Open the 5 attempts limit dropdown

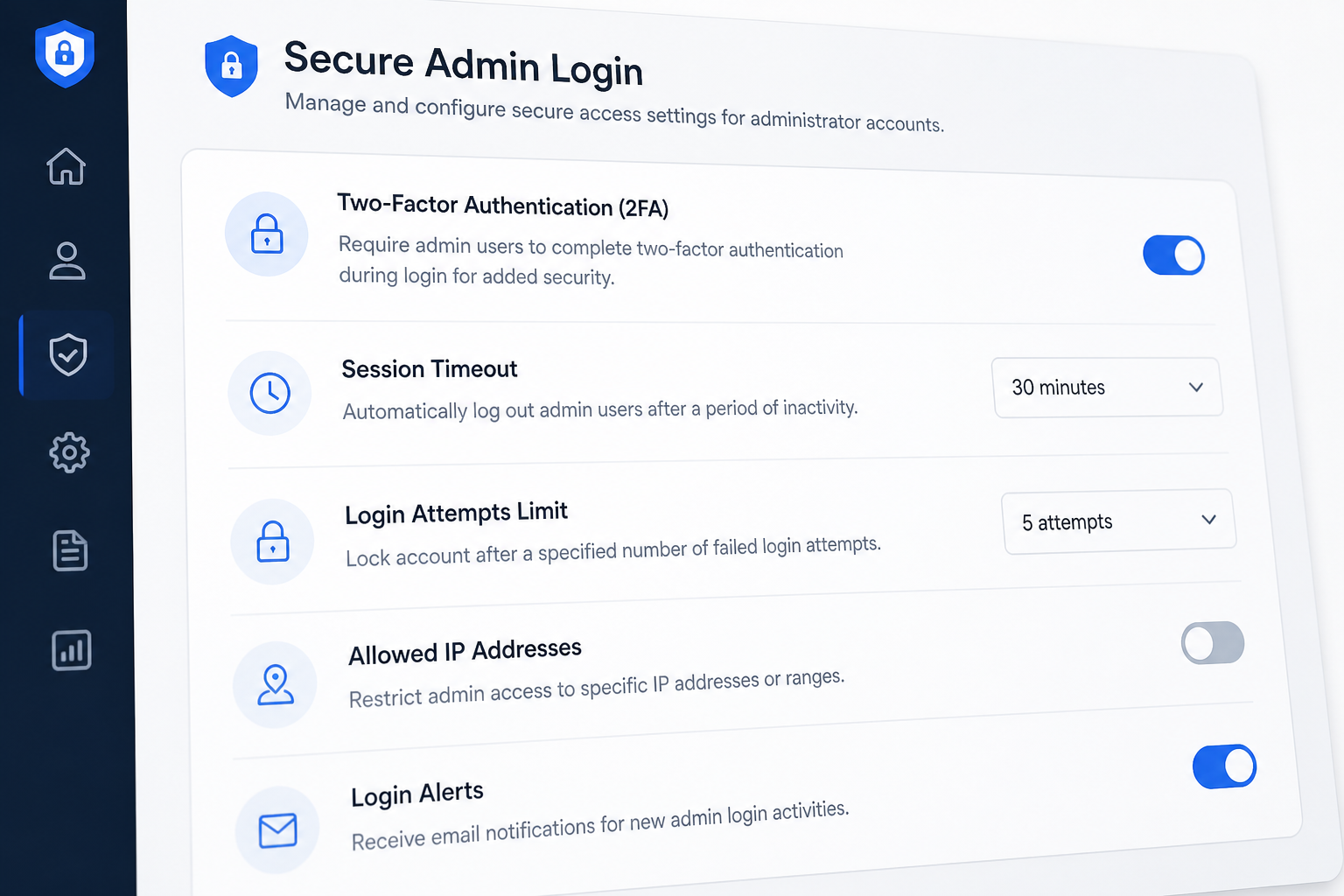pyautogui.click(x=1119, y=521)
